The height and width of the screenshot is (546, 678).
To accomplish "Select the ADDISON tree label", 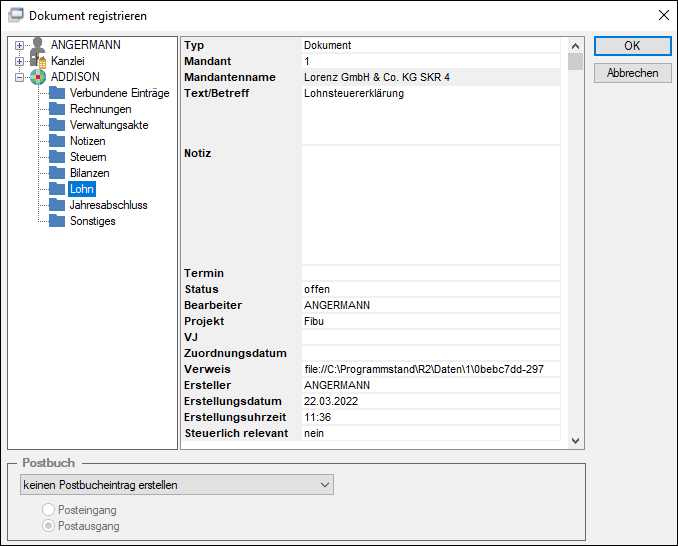I will tap(75, 77).
